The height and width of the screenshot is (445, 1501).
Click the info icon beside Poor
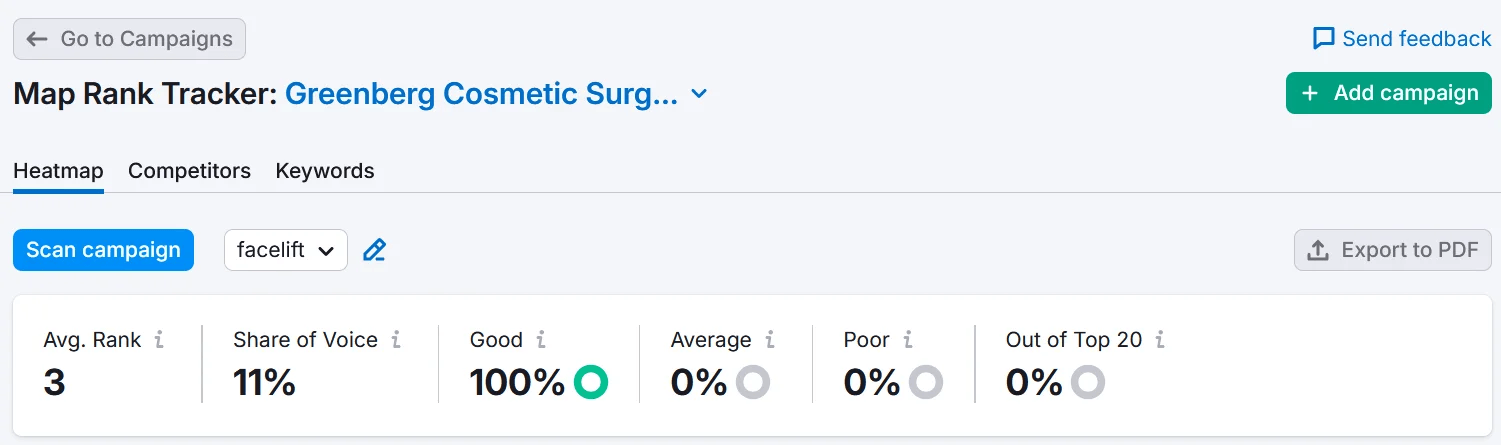coord(908,340)
